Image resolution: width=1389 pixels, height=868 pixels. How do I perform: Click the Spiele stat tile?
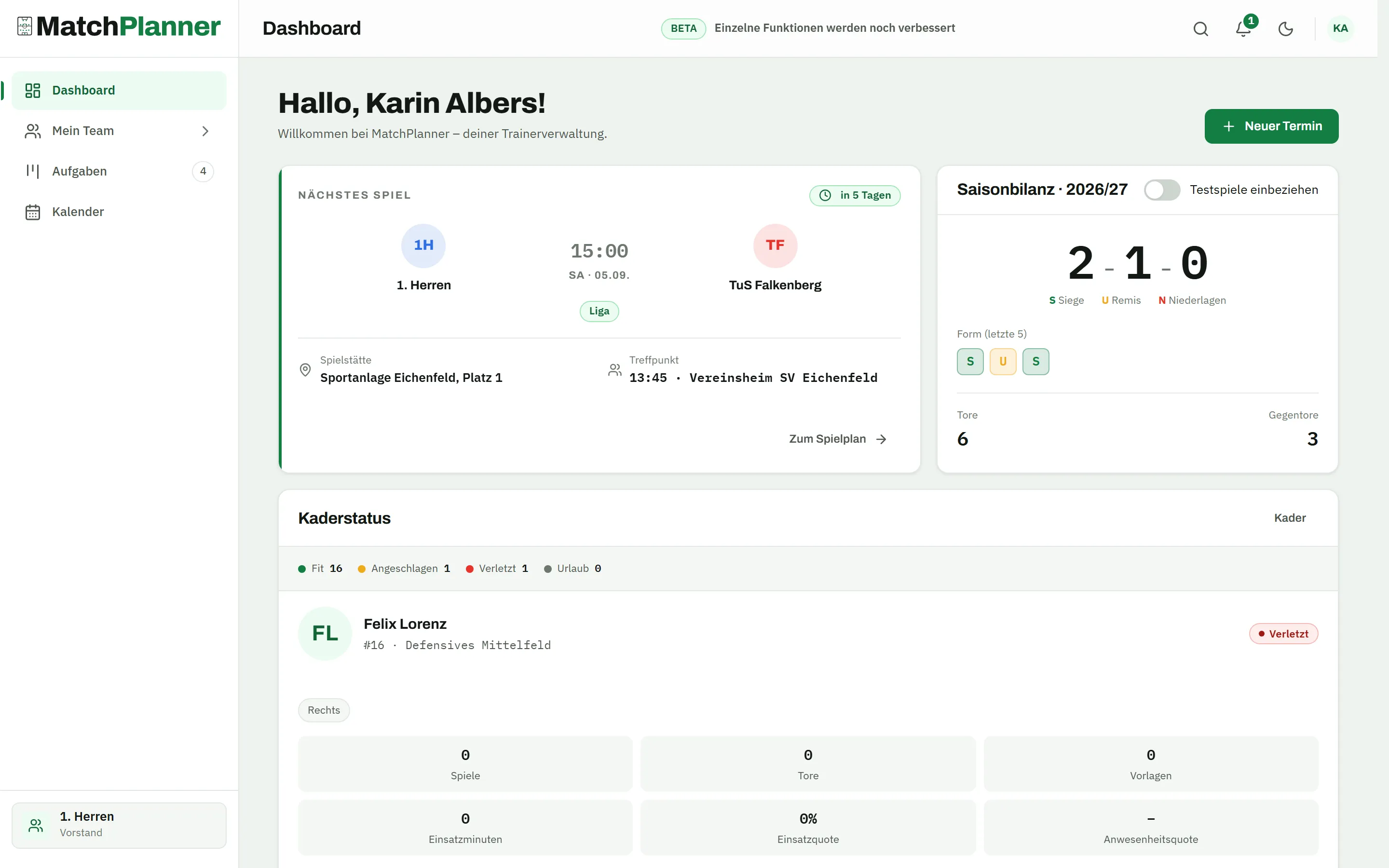point(465,763)
